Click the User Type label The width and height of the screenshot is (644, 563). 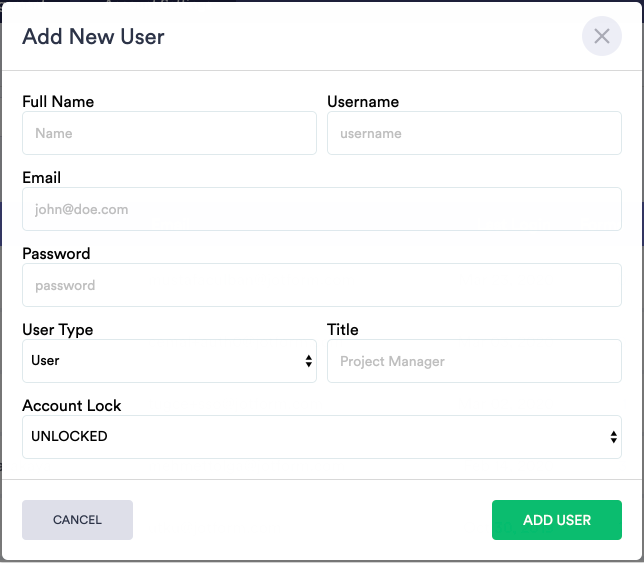(57, 329)
